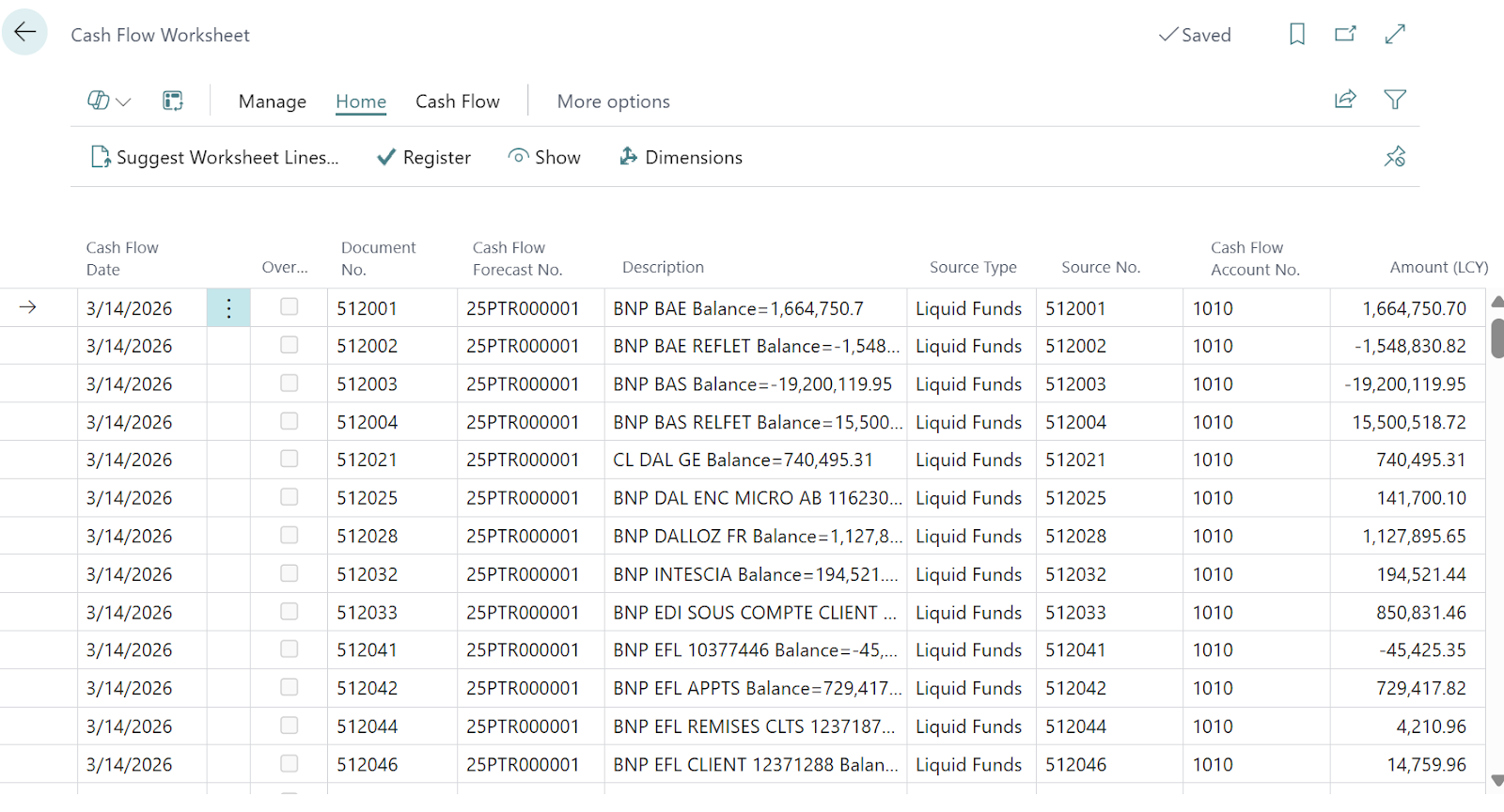Enable checkbox for row 512044
Image resolution: width=1504 pixels, height=812 pixels.
(290, 726)
